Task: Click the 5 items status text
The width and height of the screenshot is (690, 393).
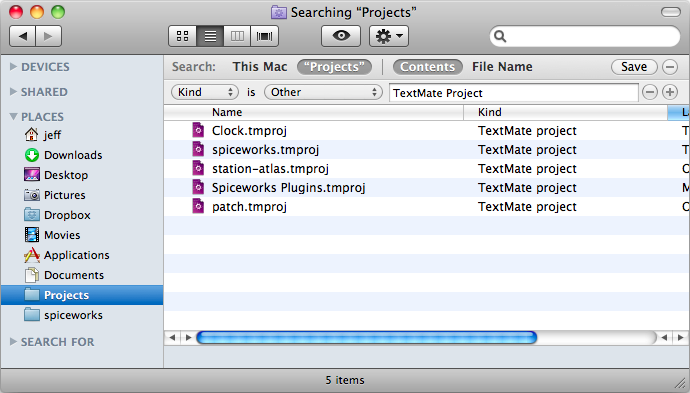Action: click(x=345, y=380)
